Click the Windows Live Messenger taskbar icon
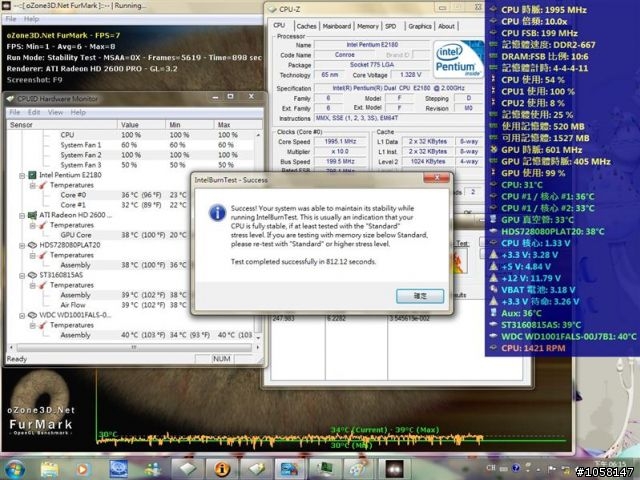This screenshot has height=480, width=640. click(152, 469)
